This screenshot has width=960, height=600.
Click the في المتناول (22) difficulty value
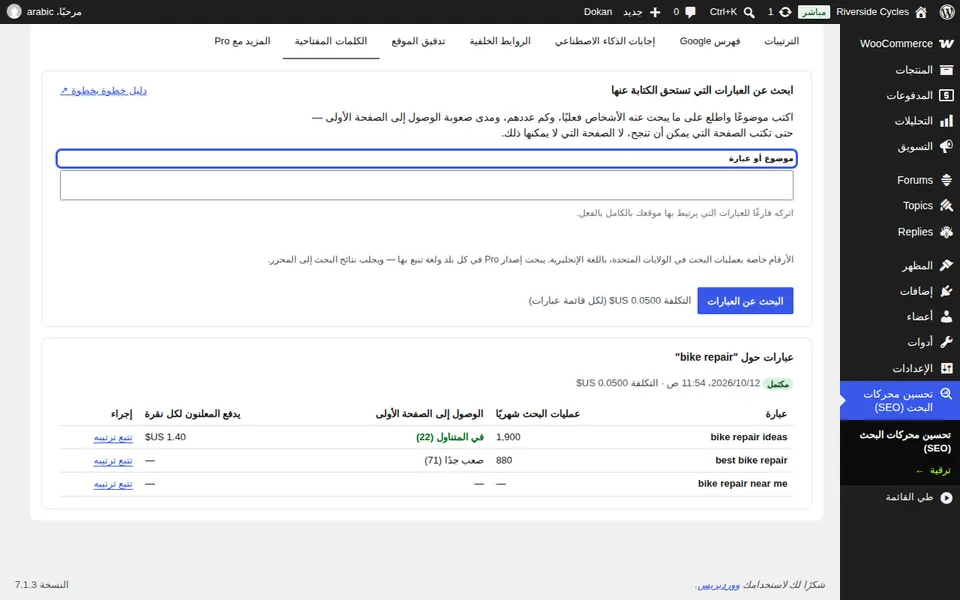(x=450, y=437)
